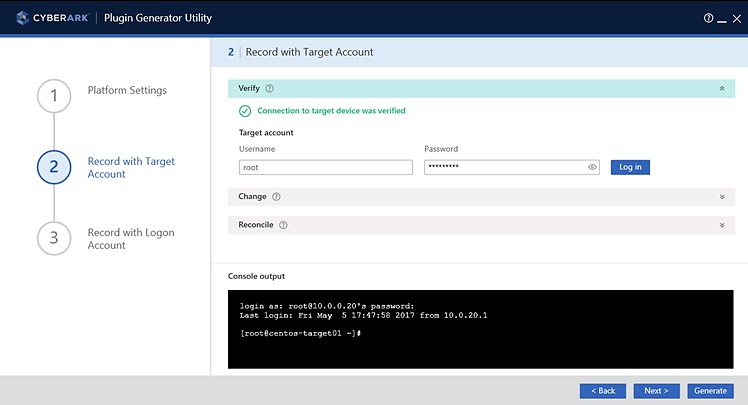Image resolution: width=748 pixels, height=405 pixels.
Task: Close the Plugin Generator Utility window
Action: [737, 19]
